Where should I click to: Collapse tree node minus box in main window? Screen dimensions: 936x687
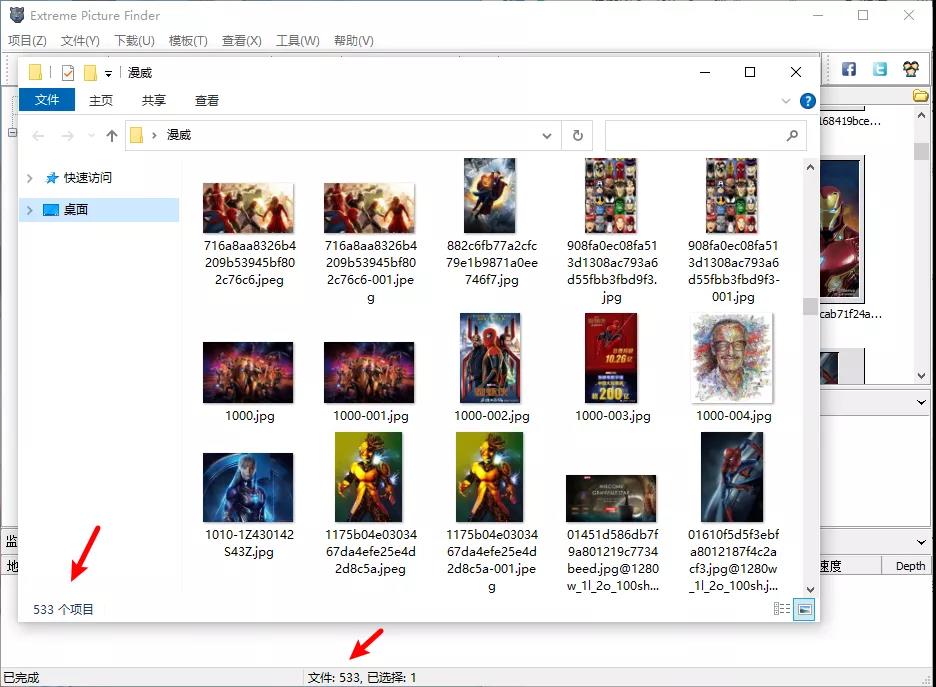click(13, 132)
